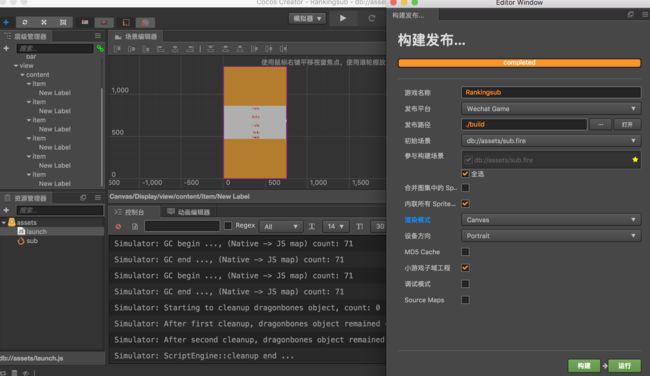Enable merge atlas SpriteFrames checkbox
Image resolution: width=650 pixels, height=376 pixels.
coord(465,188)
